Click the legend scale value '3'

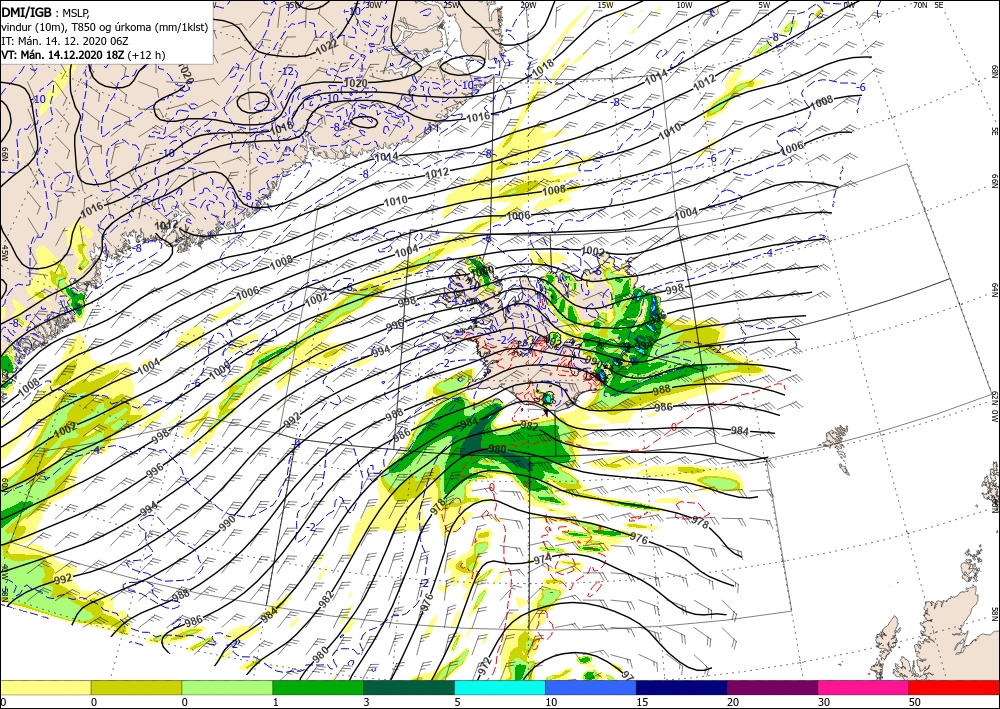(366, 703)
